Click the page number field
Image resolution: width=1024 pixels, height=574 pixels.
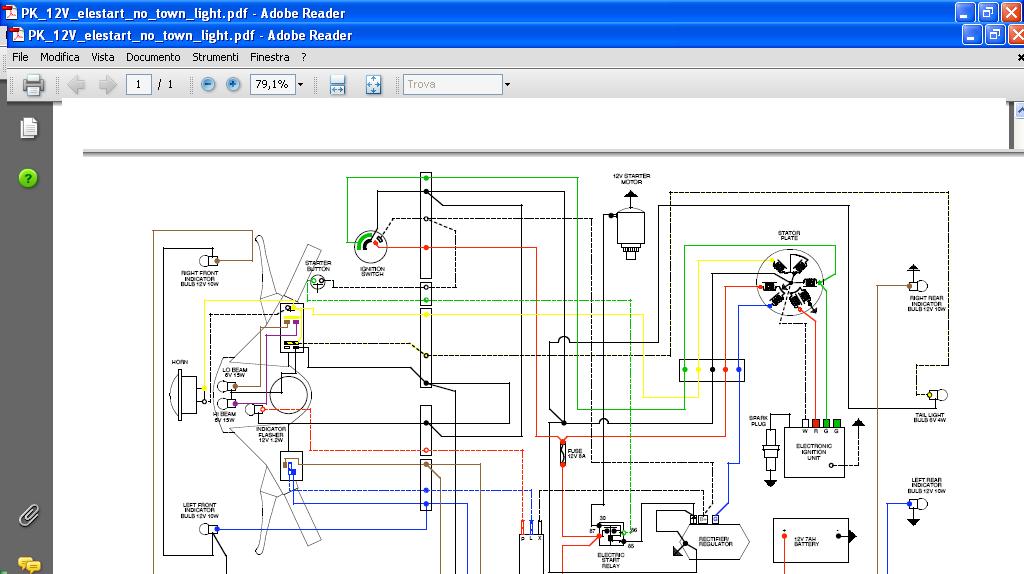[138, 84]
